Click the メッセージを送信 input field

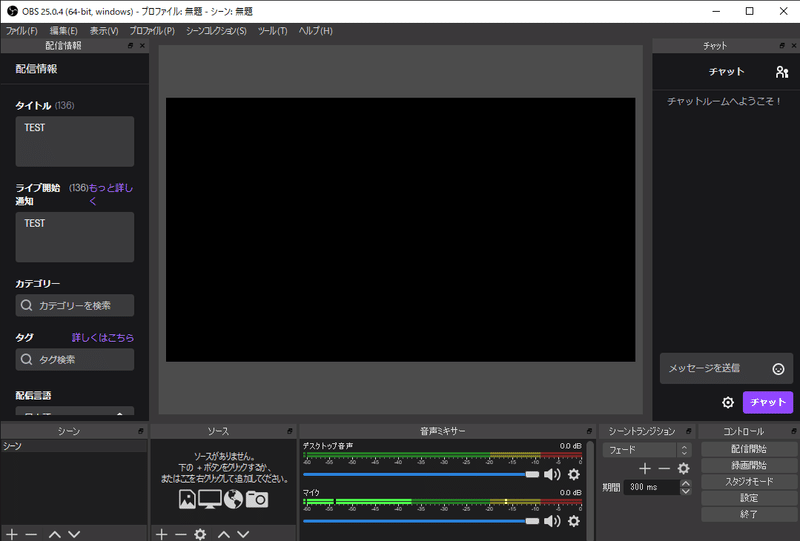726,368
